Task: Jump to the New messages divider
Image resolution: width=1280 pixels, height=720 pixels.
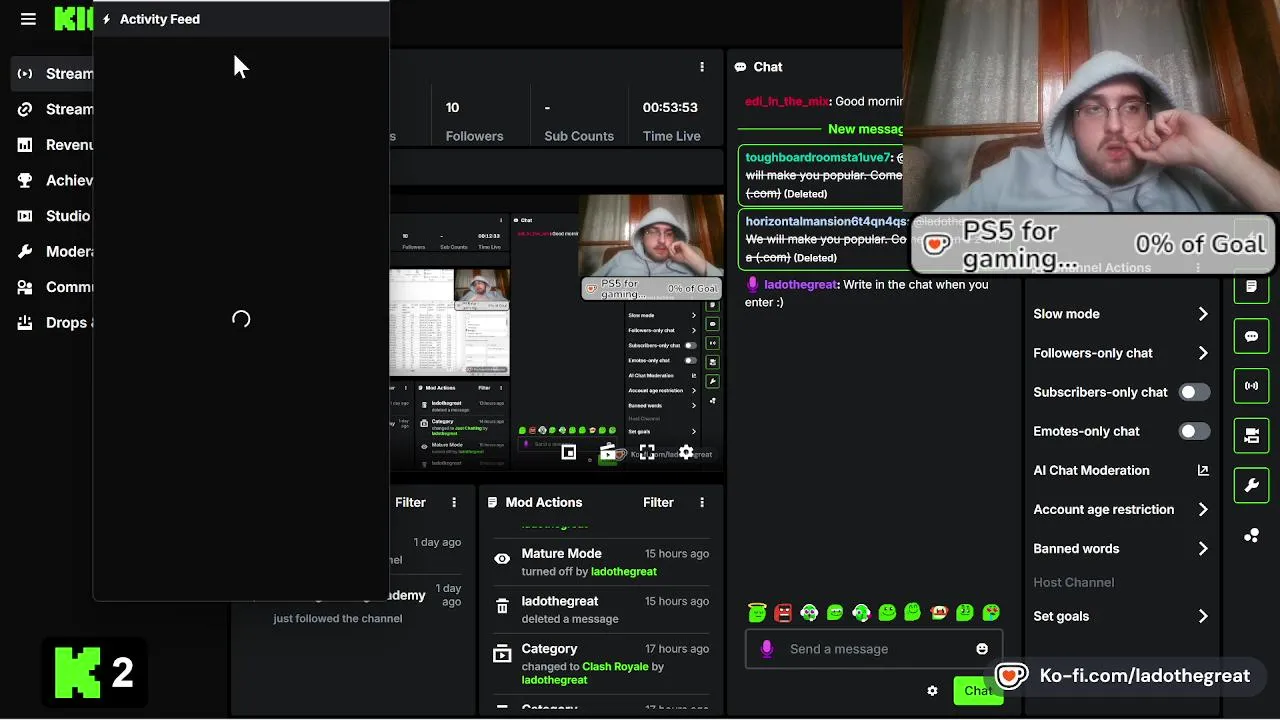Action: click(866, 129)
